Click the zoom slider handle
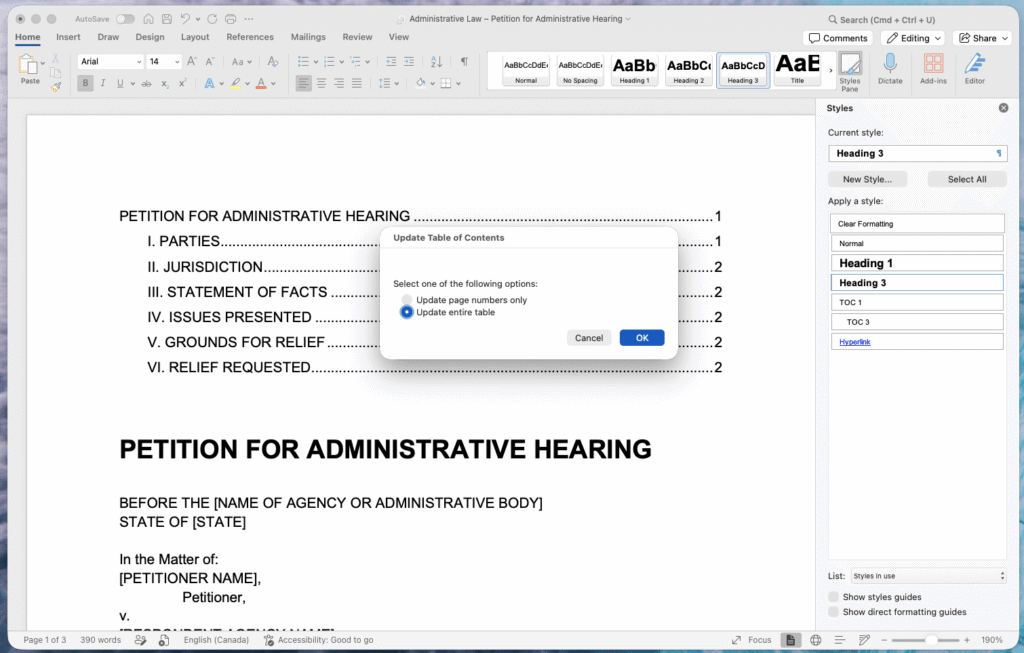Image resolution: width=1024 pixels, height=653 pixels. tap(932, 640)
